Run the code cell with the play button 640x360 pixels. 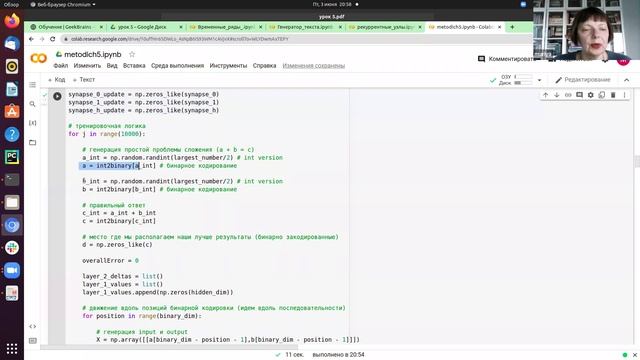(x=57, y=96)
